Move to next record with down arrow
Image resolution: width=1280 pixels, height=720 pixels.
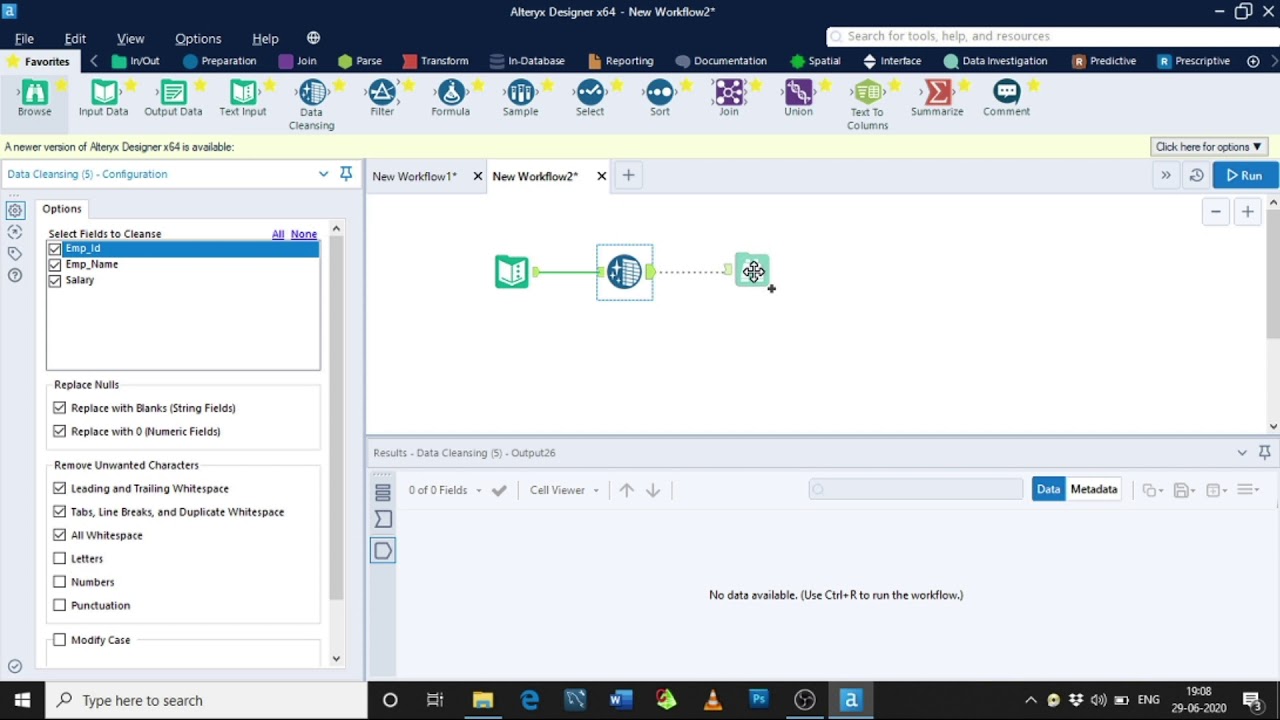point(653,490)
